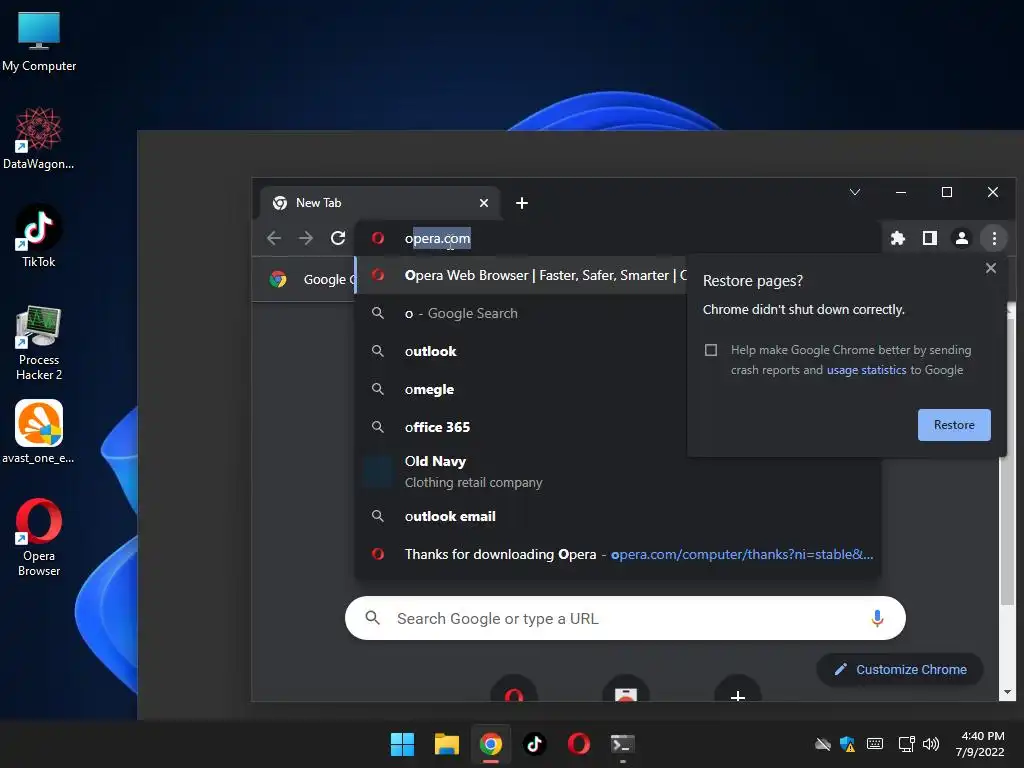The image size is (1024, 768).
Task: Click the network display tray icon
Action: coord(906,744)
